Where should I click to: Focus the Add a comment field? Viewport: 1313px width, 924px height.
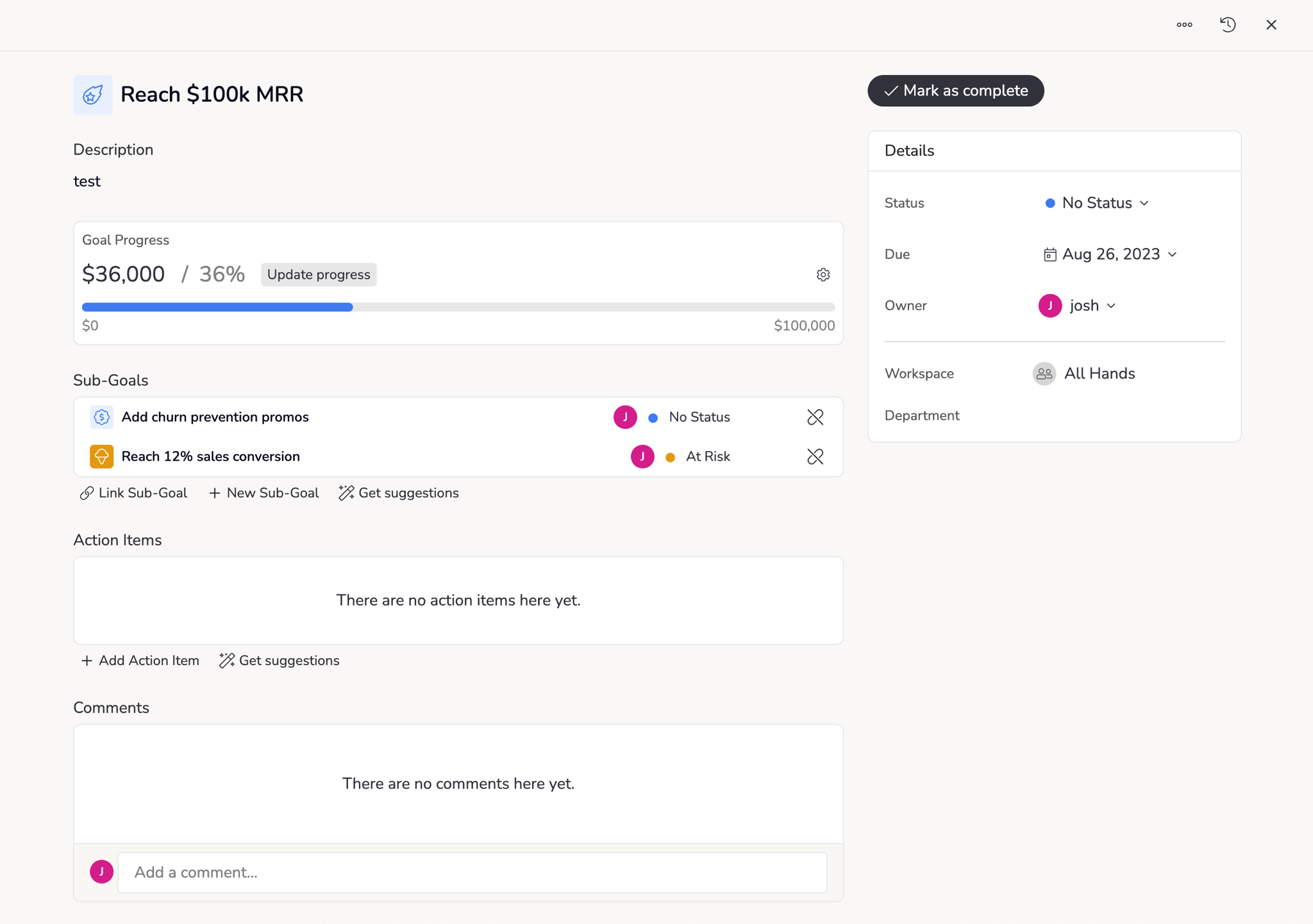[x=472, y=872]
